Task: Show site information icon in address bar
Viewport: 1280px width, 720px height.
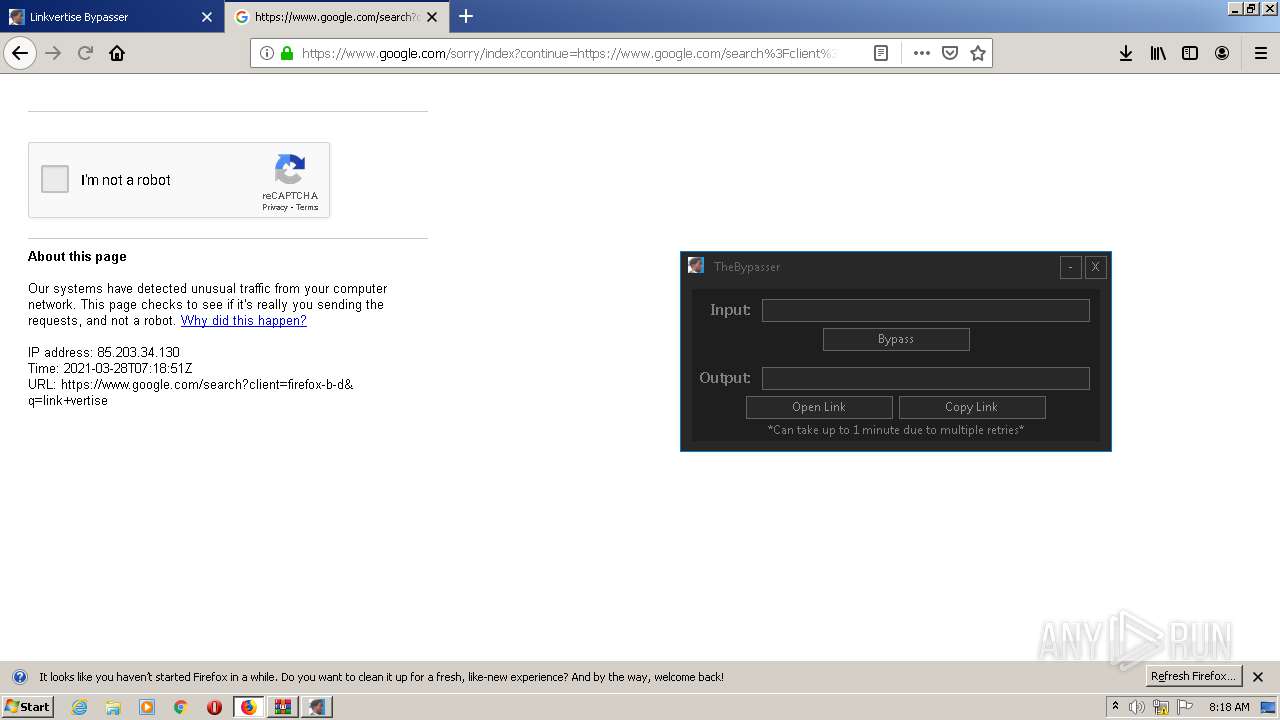Action: (266, 53)
